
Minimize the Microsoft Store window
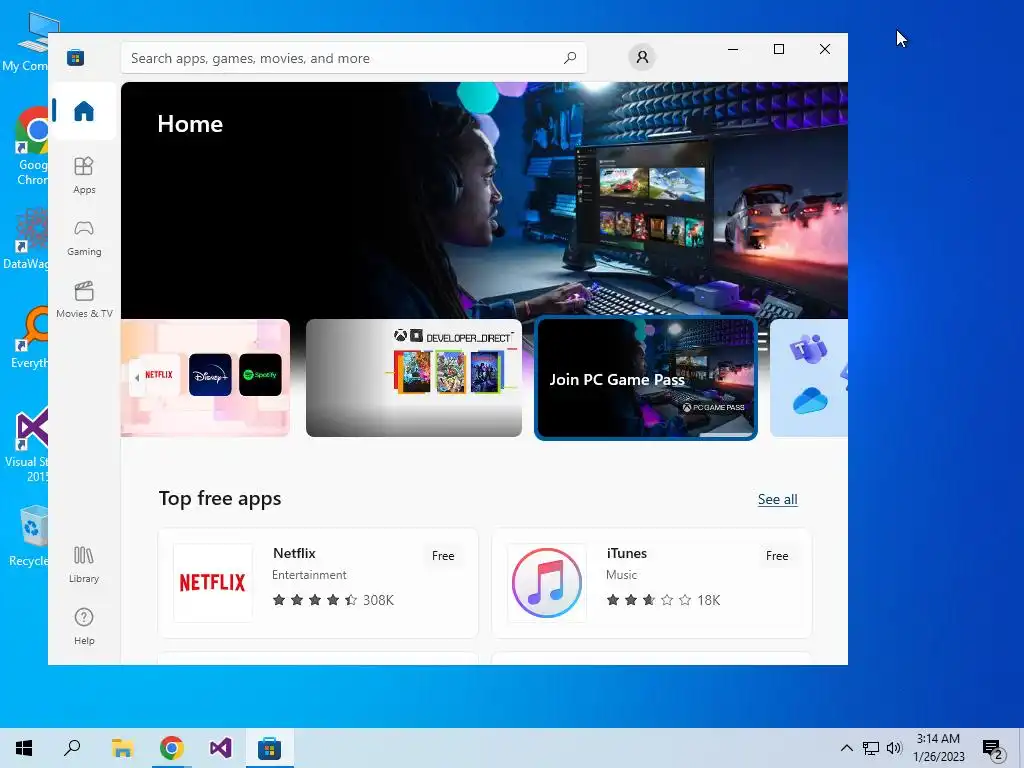point(733,49)
